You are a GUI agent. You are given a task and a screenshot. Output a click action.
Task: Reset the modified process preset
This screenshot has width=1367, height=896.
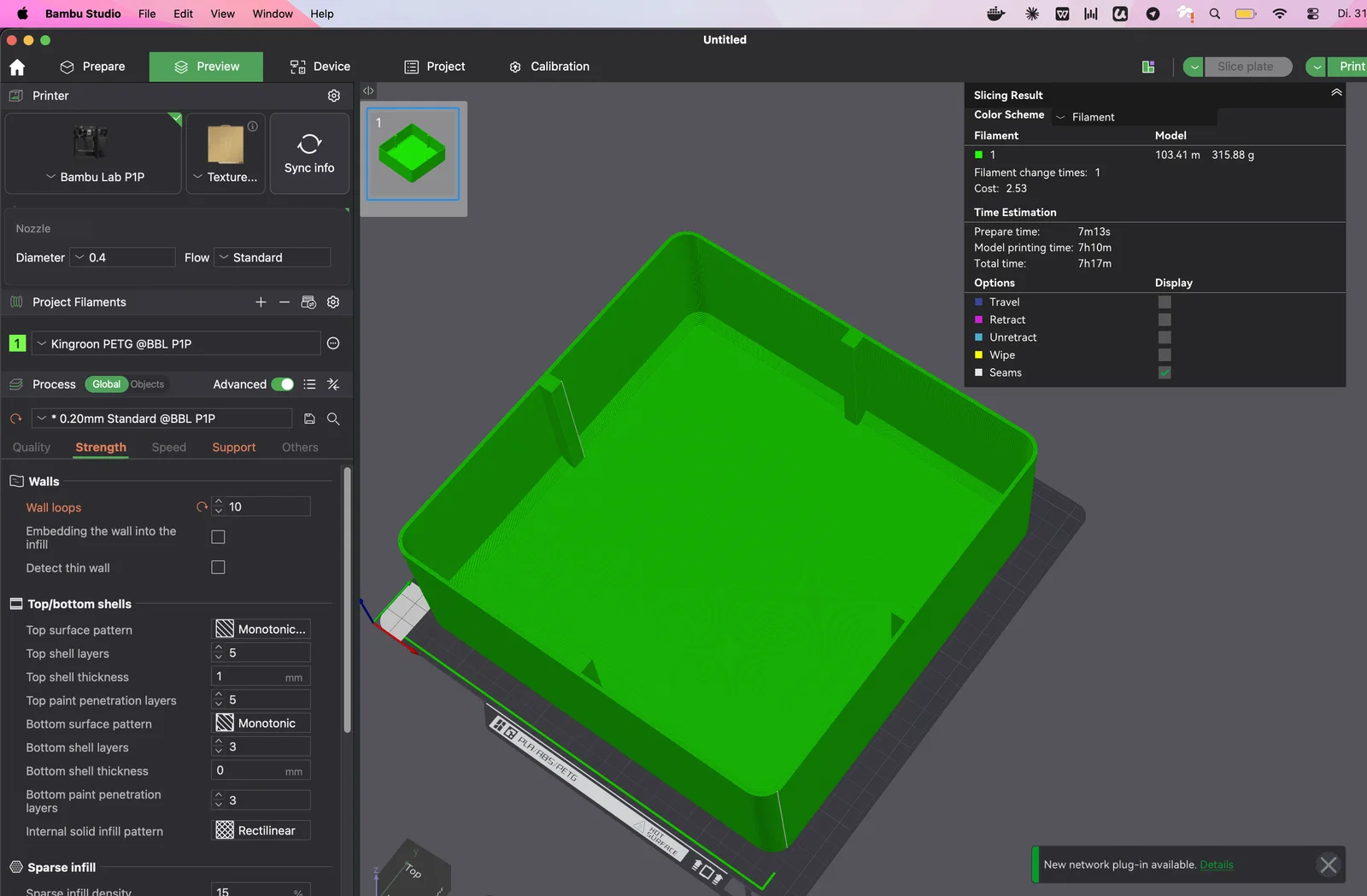pos(15,419)
